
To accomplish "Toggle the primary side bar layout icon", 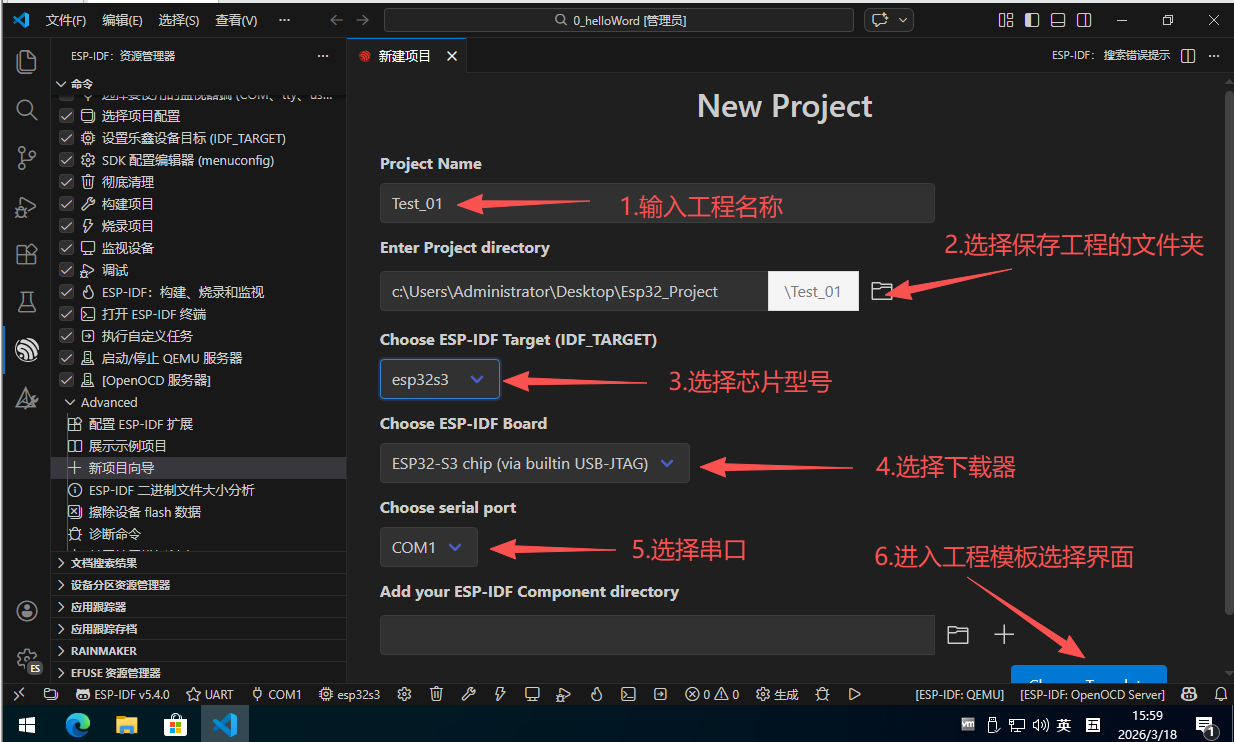I will pos(1031,20).
